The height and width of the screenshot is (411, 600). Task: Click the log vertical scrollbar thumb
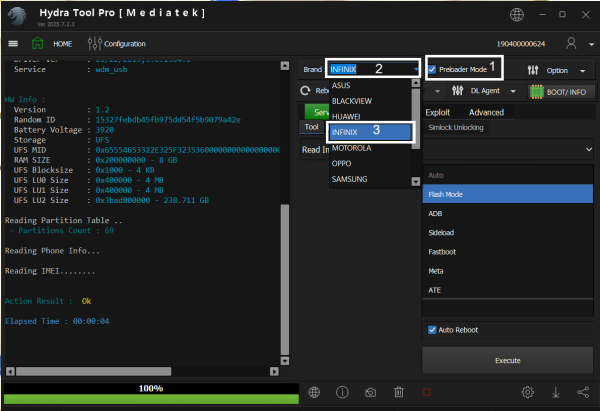(x=285, y=279)
